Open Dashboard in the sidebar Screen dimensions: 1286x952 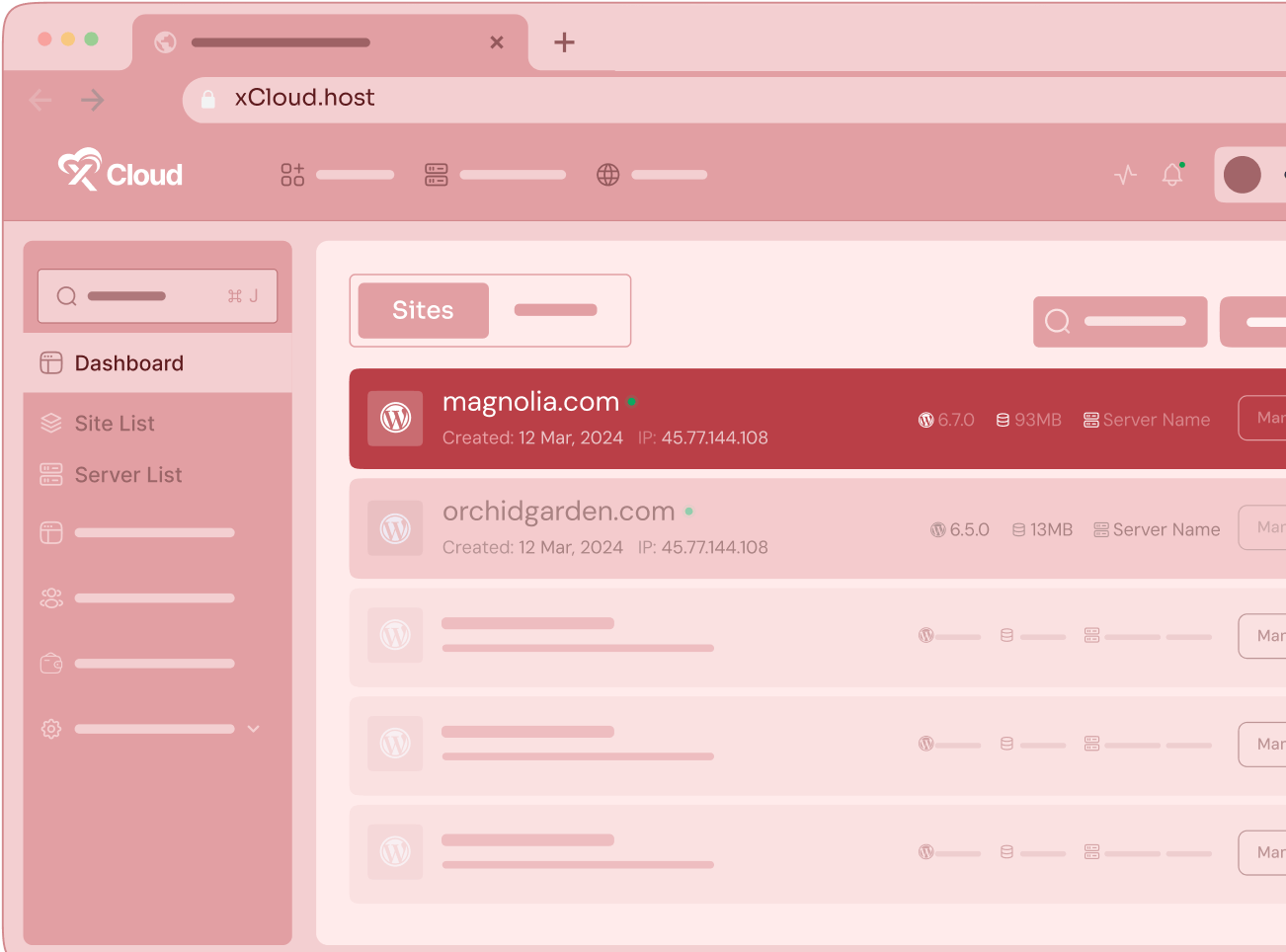tap(158, 362)
